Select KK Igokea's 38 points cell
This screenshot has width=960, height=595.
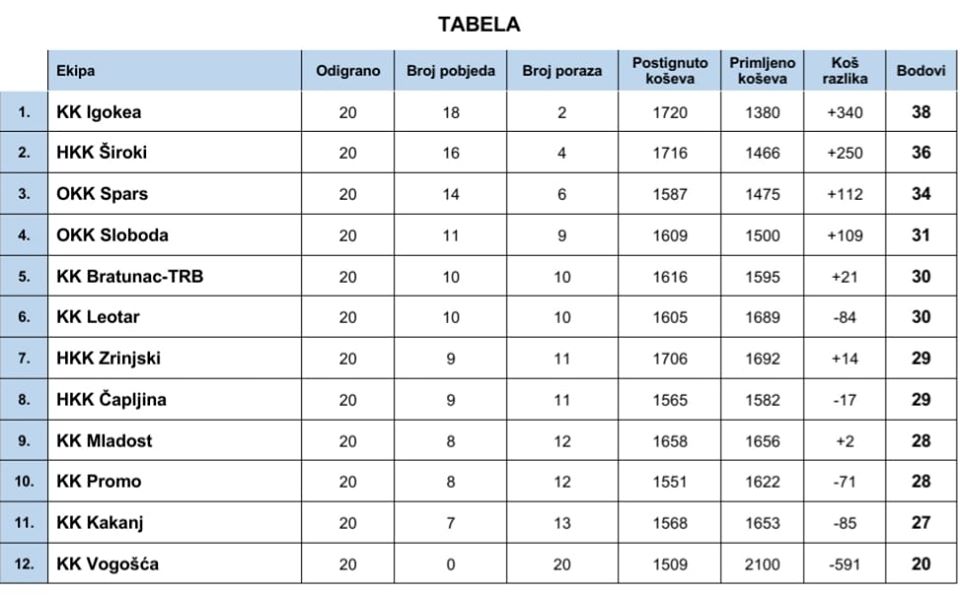tap(921, 112)
